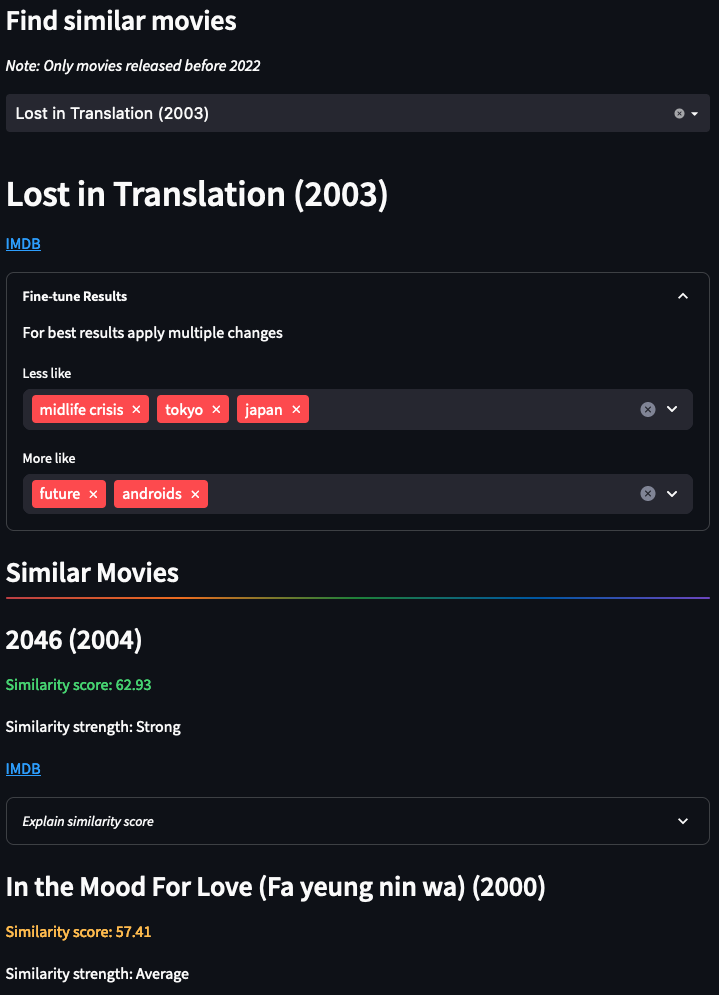Open the 'More like' dropdown list

(672, 493)
